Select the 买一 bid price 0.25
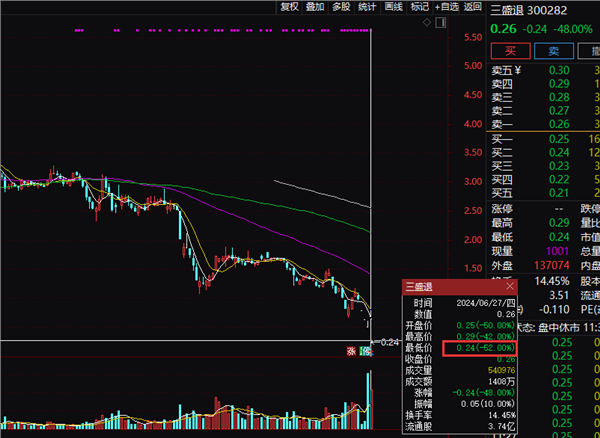This screenshot has height=438, width=600. 559,139
